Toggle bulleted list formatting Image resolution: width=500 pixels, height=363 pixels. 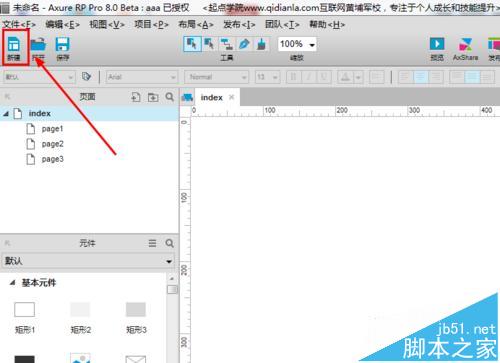coord(377,77)
